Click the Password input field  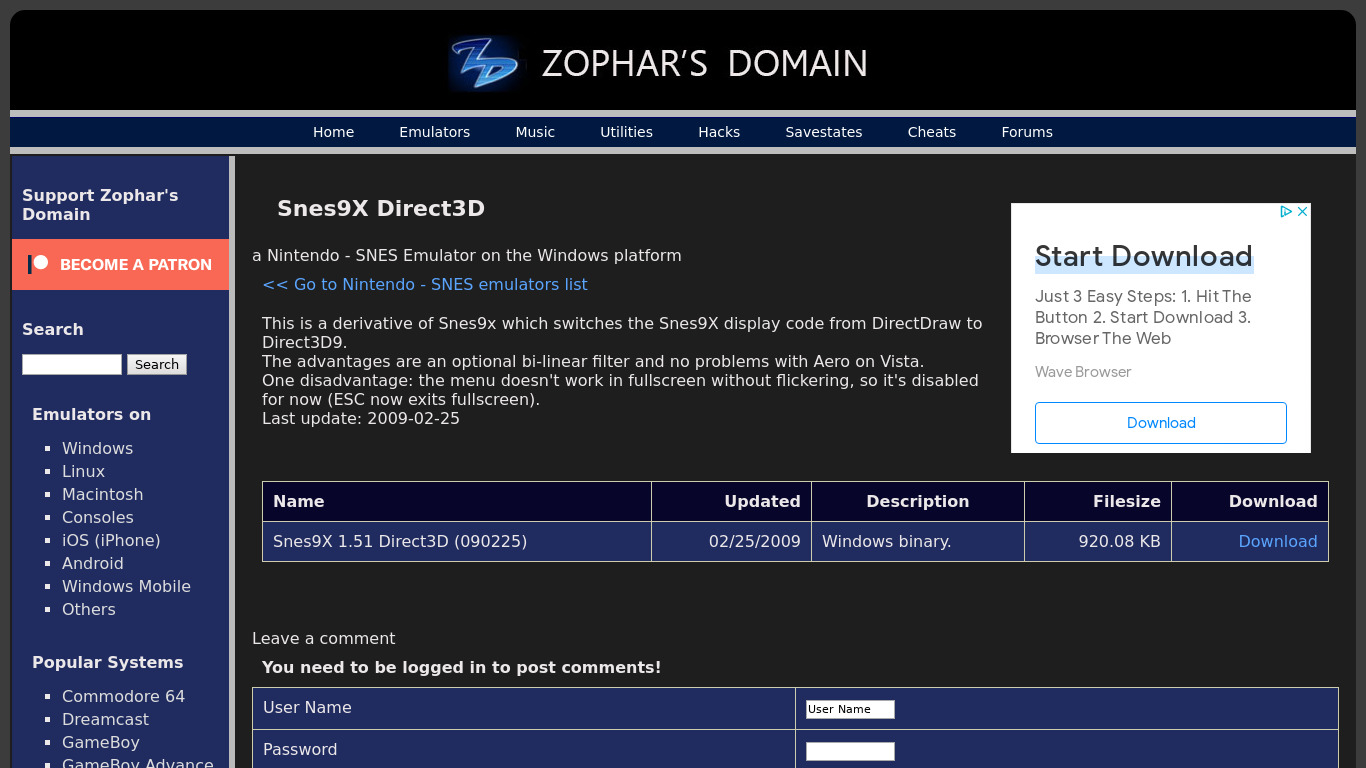click(850, 751)
